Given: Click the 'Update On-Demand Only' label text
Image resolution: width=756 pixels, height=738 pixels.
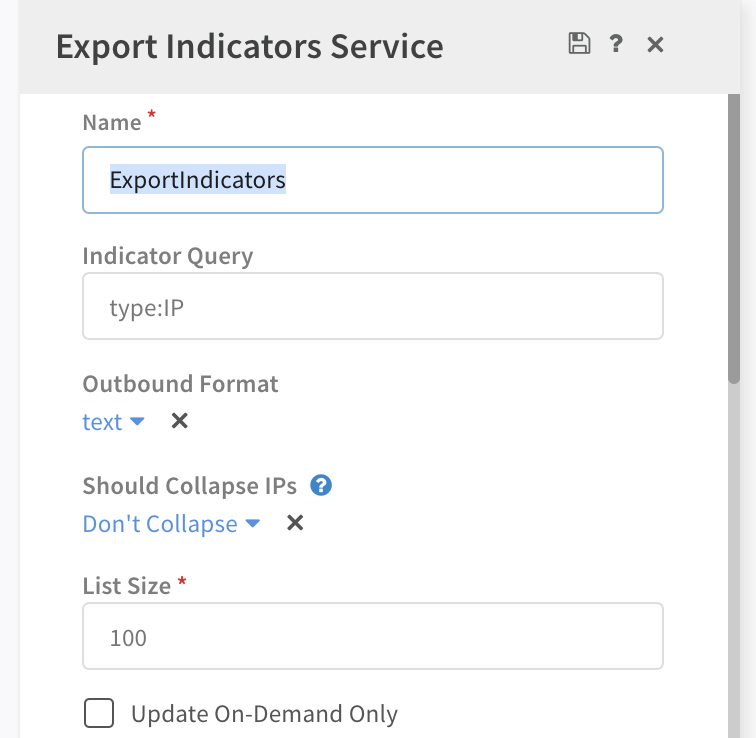Looking at the screenshot, I should tap(264, 714).
